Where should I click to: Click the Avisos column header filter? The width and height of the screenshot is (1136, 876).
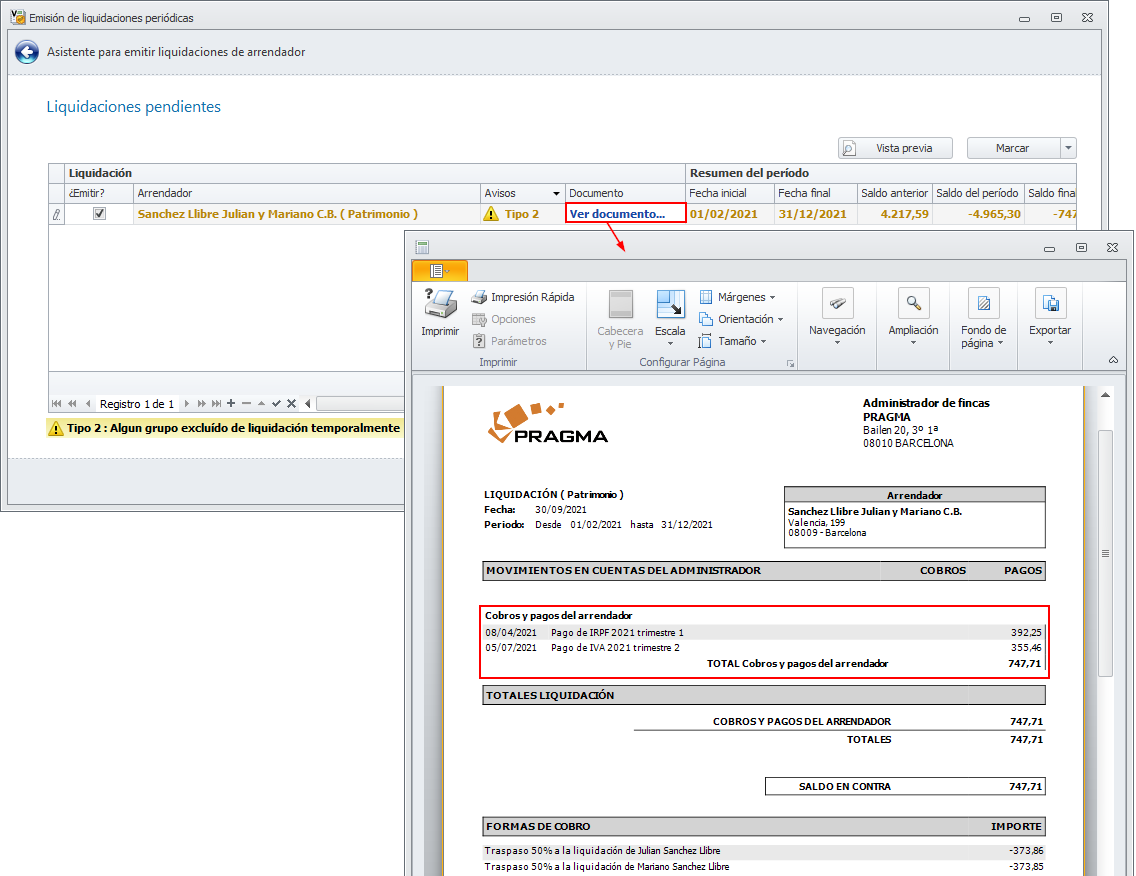(x=556, y=193)
